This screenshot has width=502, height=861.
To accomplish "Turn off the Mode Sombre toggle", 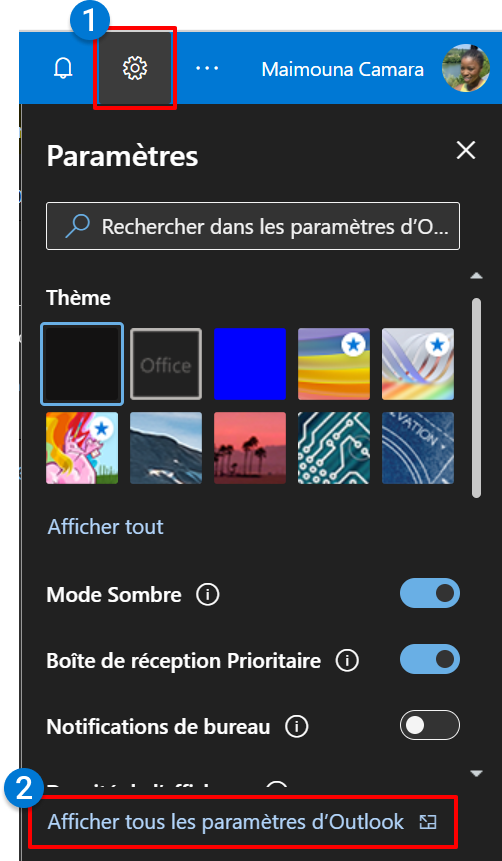I will [430, 593].
